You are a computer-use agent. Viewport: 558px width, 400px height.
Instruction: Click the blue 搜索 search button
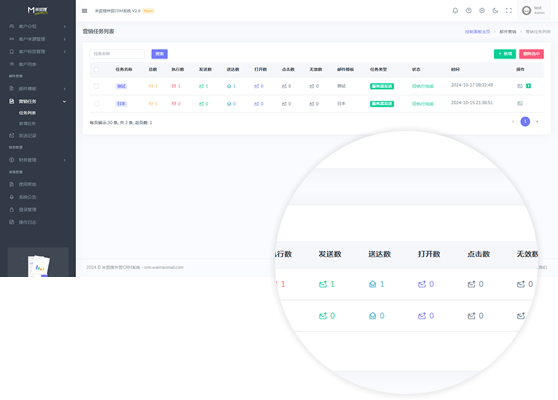pyautogui.click(x=159, y=54)
